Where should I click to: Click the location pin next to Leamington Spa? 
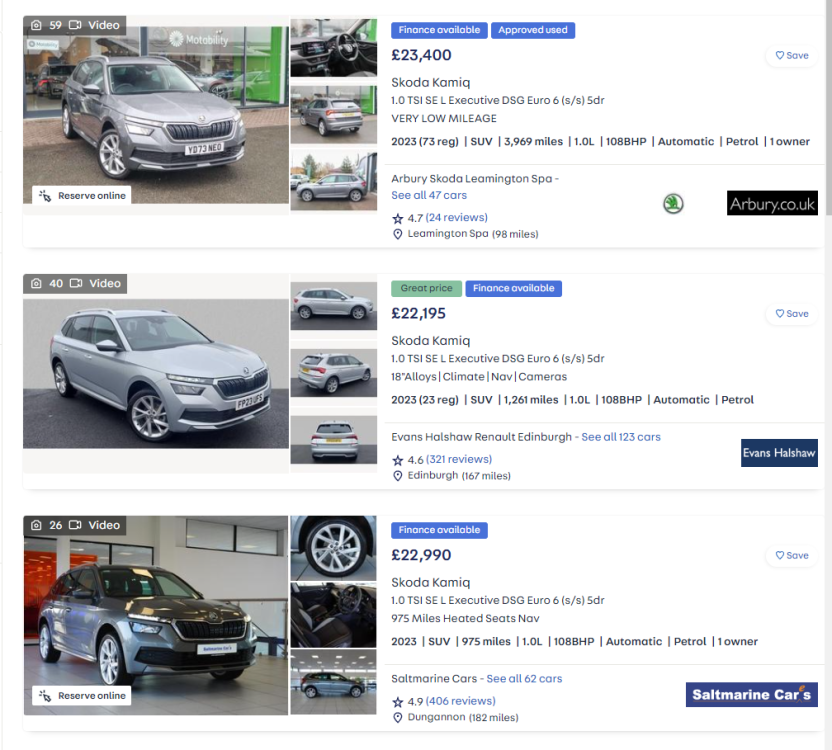[x=397, y=234]
